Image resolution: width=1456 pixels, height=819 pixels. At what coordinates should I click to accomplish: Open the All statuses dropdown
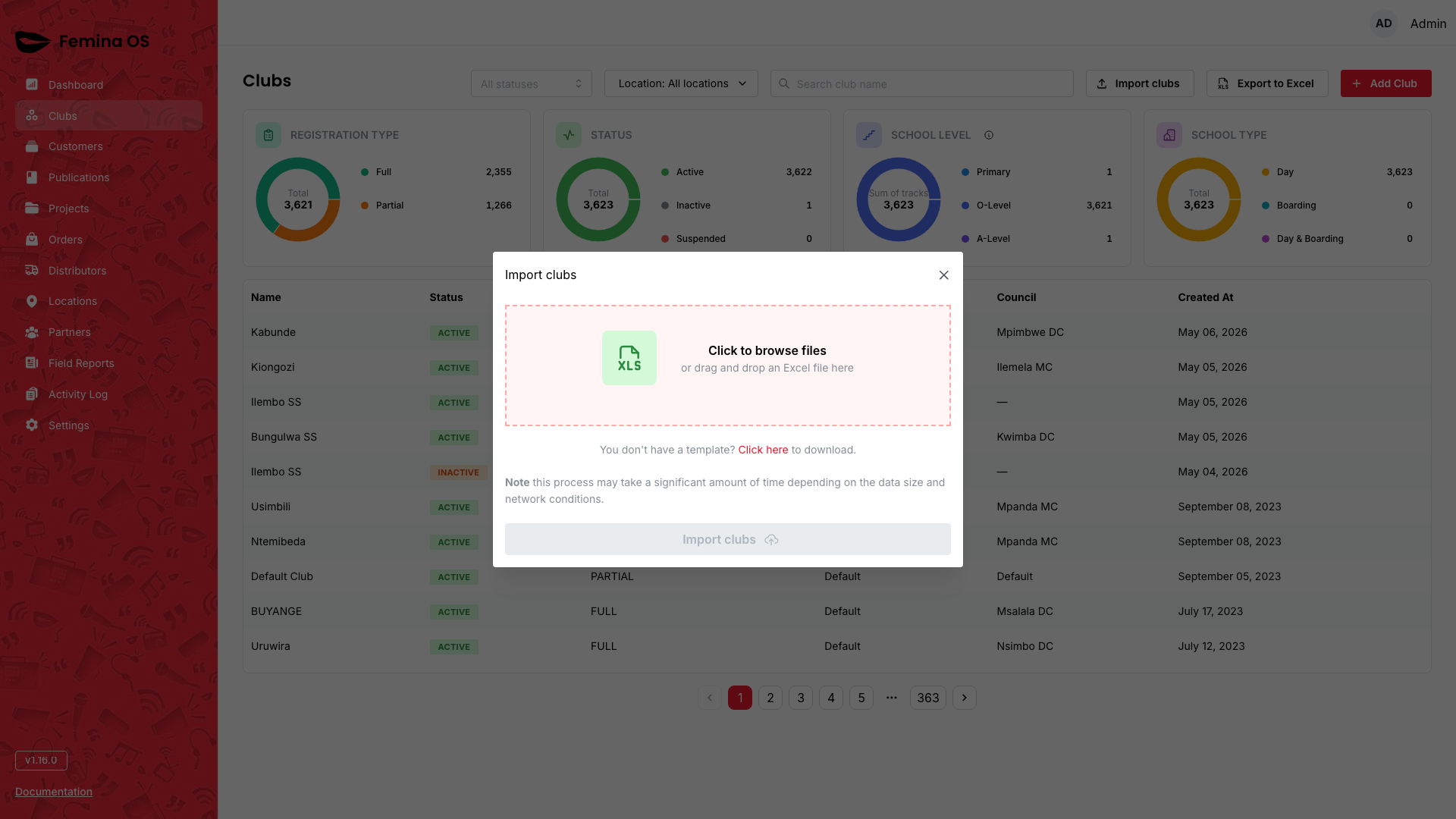(x=531, y=83)
